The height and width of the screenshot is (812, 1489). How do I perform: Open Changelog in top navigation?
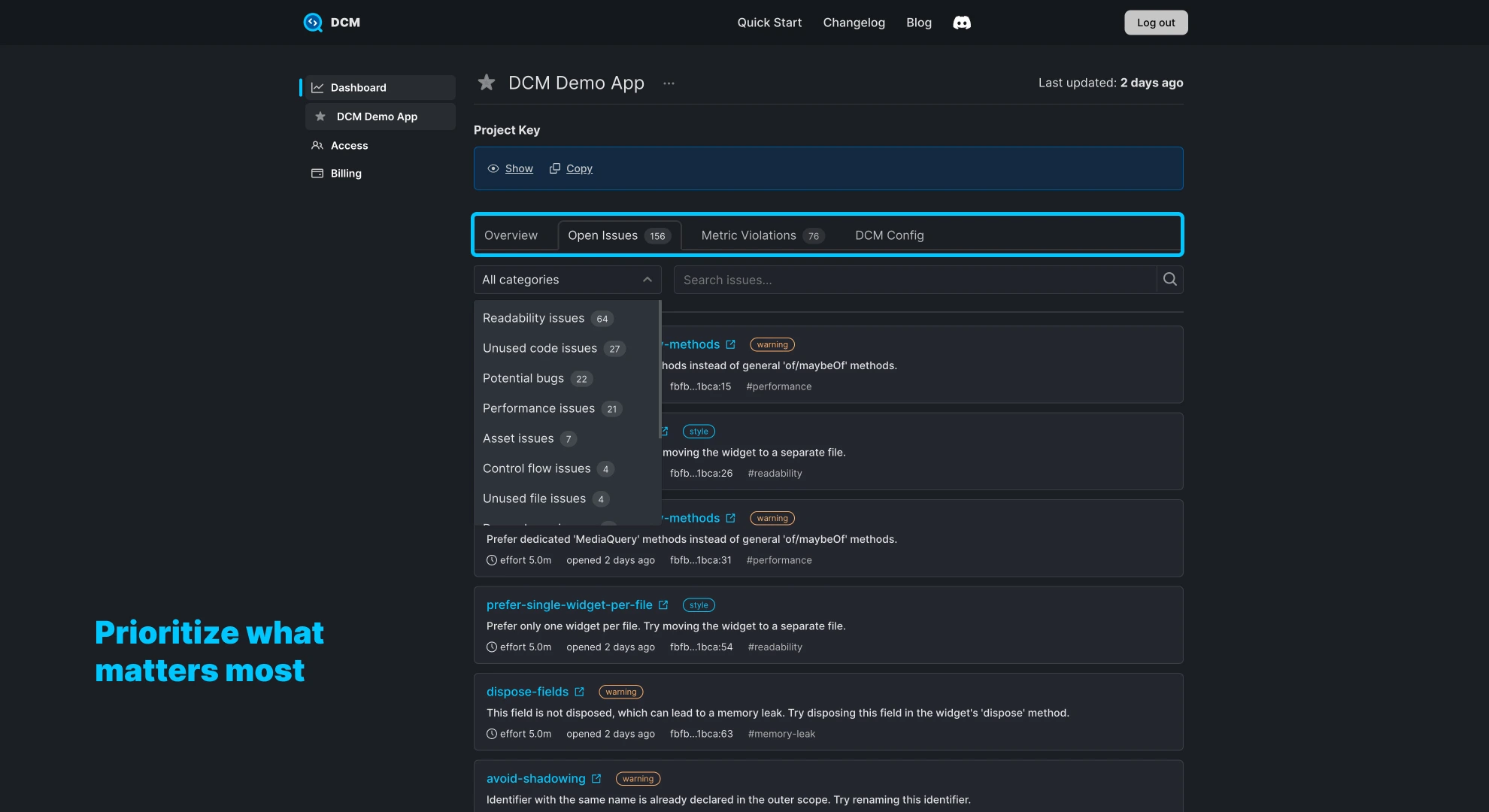point(854,23)
